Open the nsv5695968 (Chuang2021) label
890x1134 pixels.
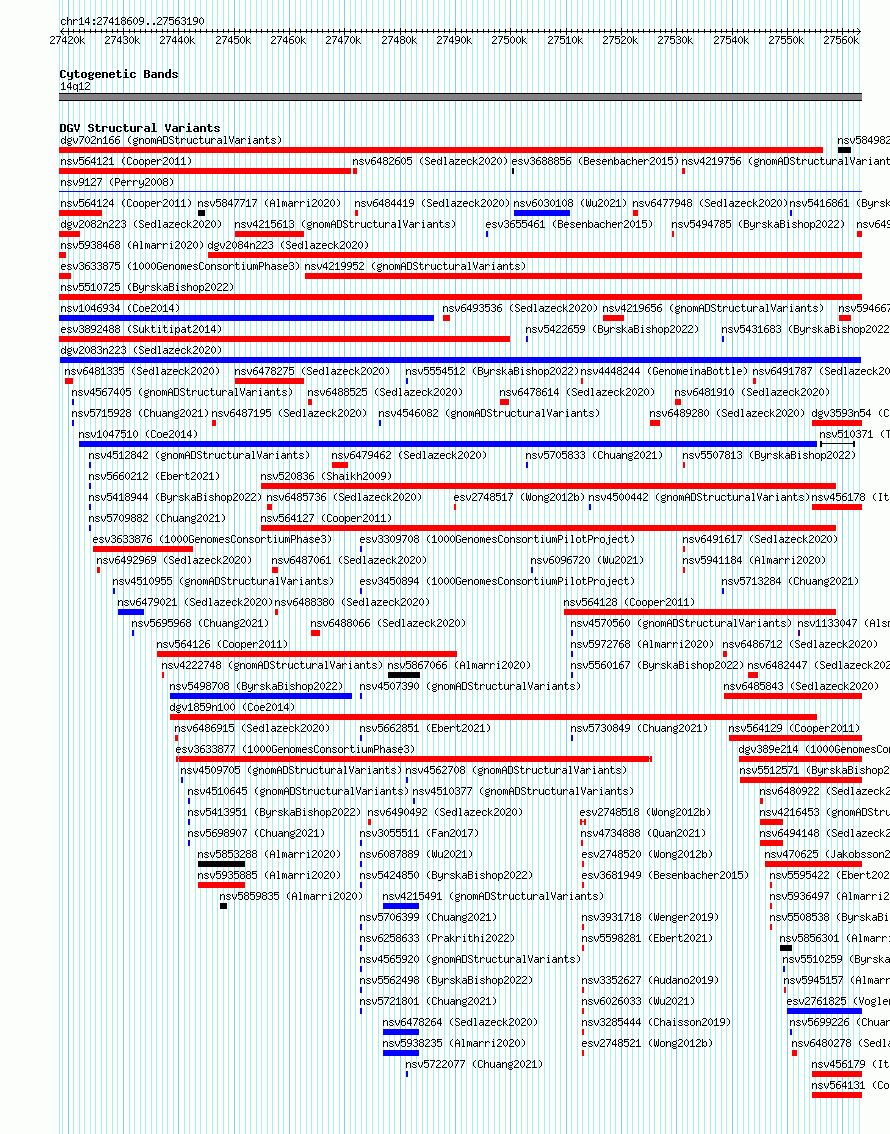coord(200,623)
